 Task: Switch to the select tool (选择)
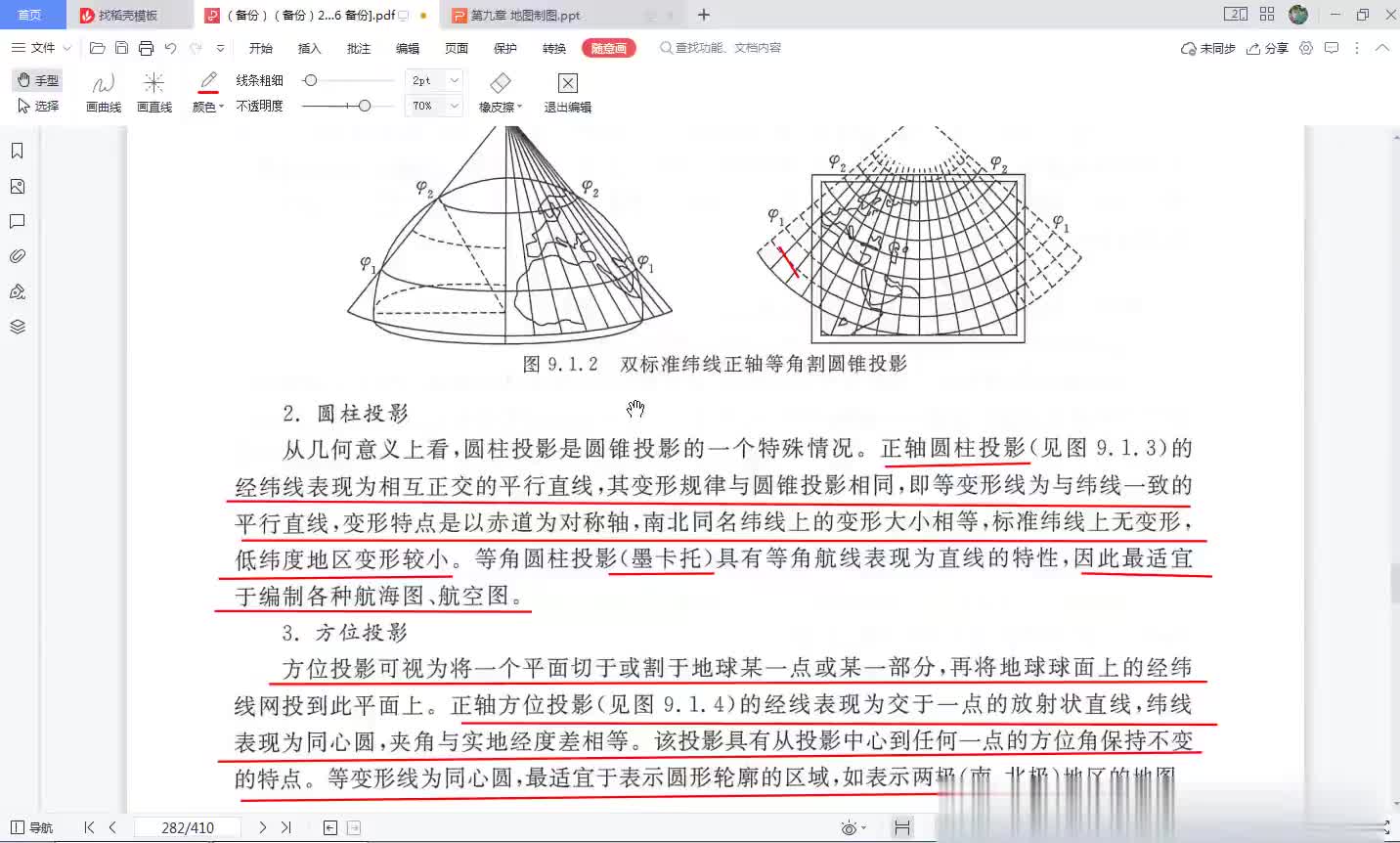pos(38,106)
